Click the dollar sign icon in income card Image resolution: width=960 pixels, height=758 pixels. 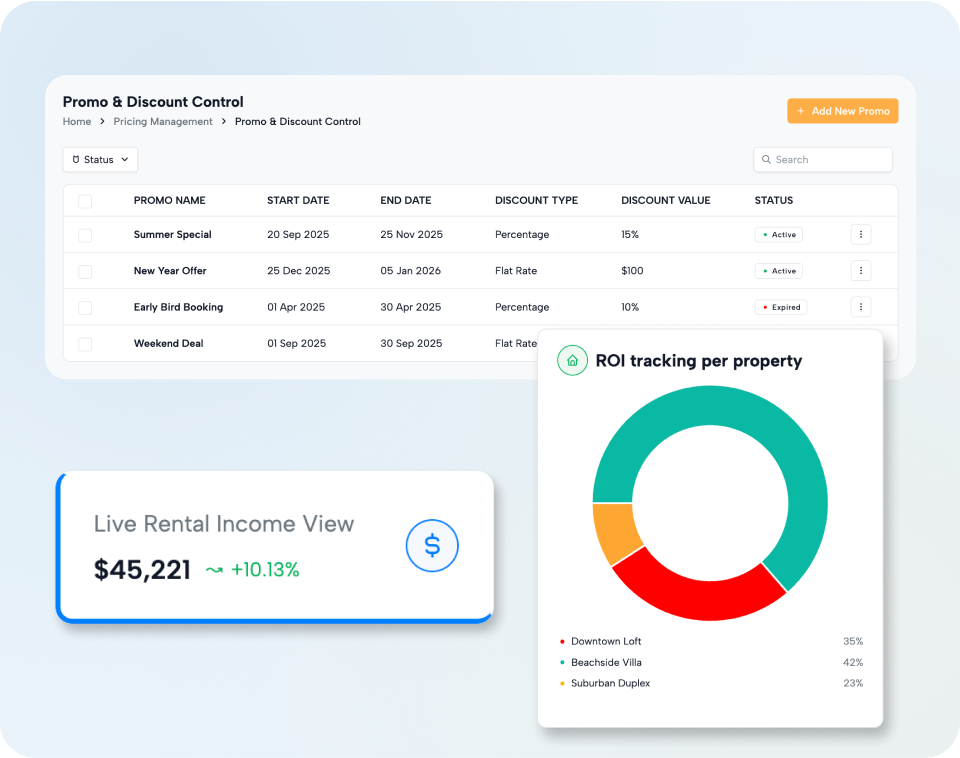pos(432,545)
